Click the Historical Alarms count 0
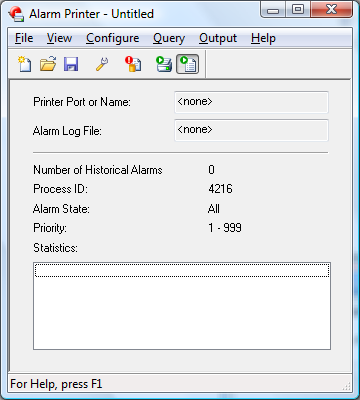Viewport: 360px width, 400px height. (211, 170)
